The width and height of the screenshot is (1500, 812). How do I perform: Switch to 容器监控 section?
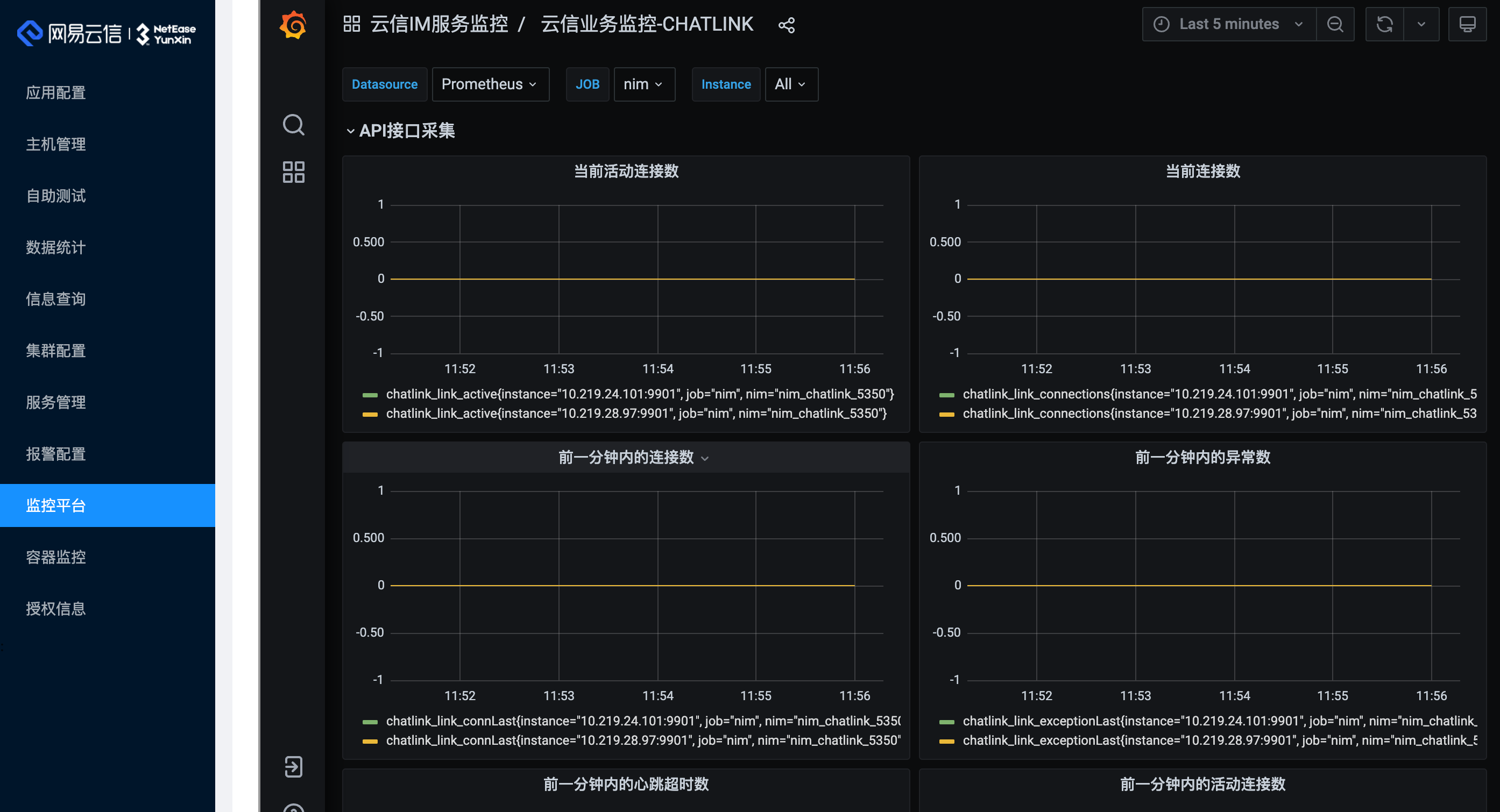(x=55, y=557)
